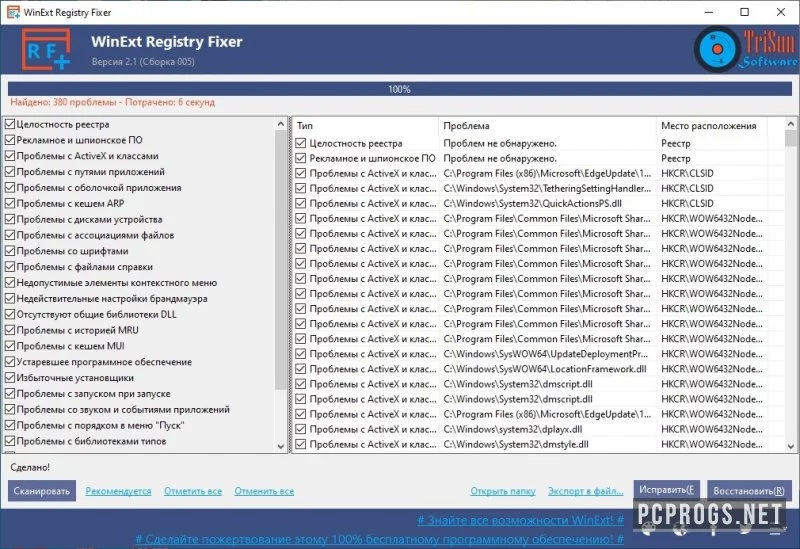Toggle Проблемы с ActiveX и классами category
The image size is (800, 549).
pos(10,156)
